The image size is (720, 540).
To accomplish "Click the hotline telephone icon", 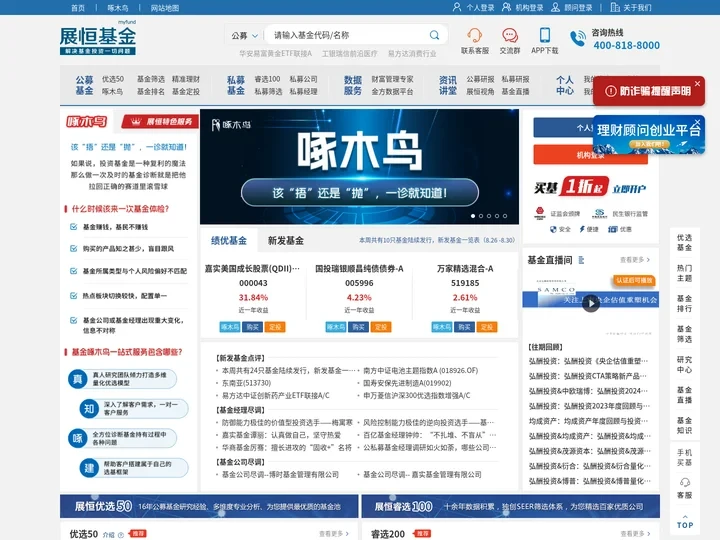I will (578, 39).
